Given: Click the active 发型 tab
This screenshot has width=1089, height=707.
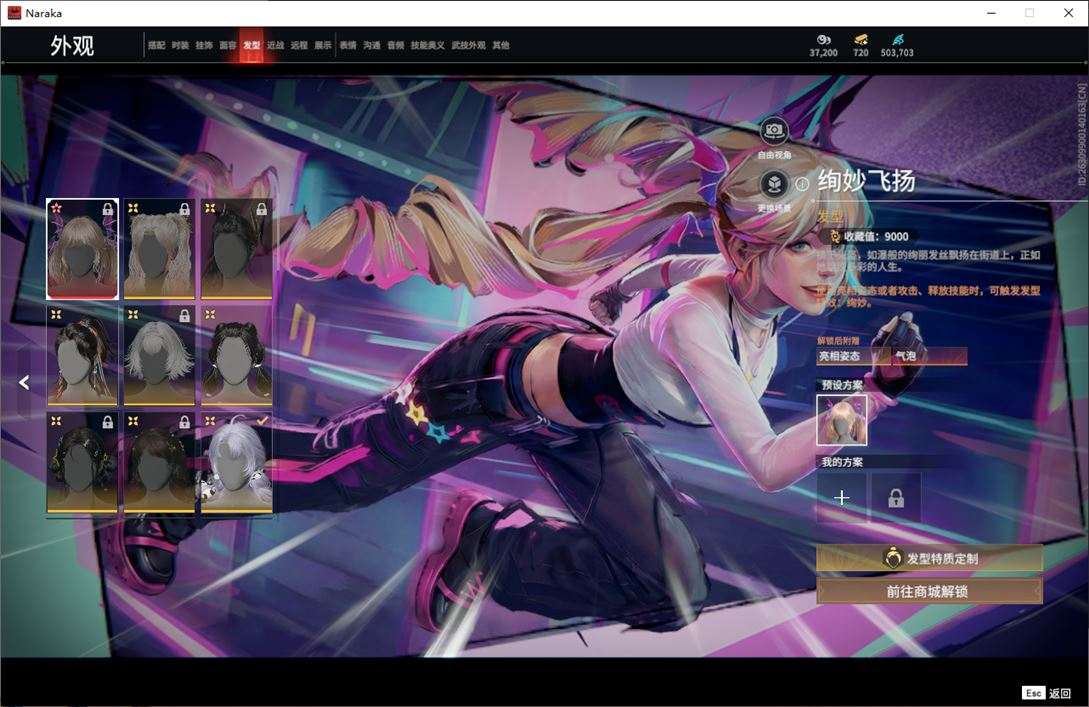Looking at the screenshot, I should click(x=251, y=45).
